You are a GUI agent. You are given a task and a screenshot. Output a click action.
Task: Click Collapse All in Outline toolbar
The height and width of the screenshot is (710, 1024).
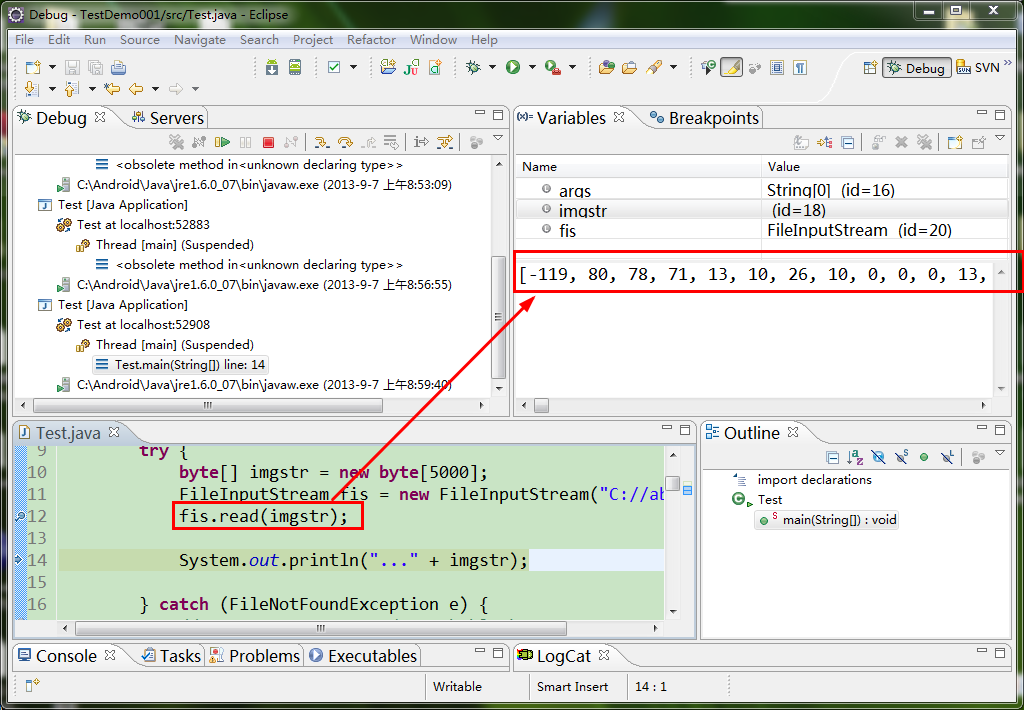click(832, 457)
